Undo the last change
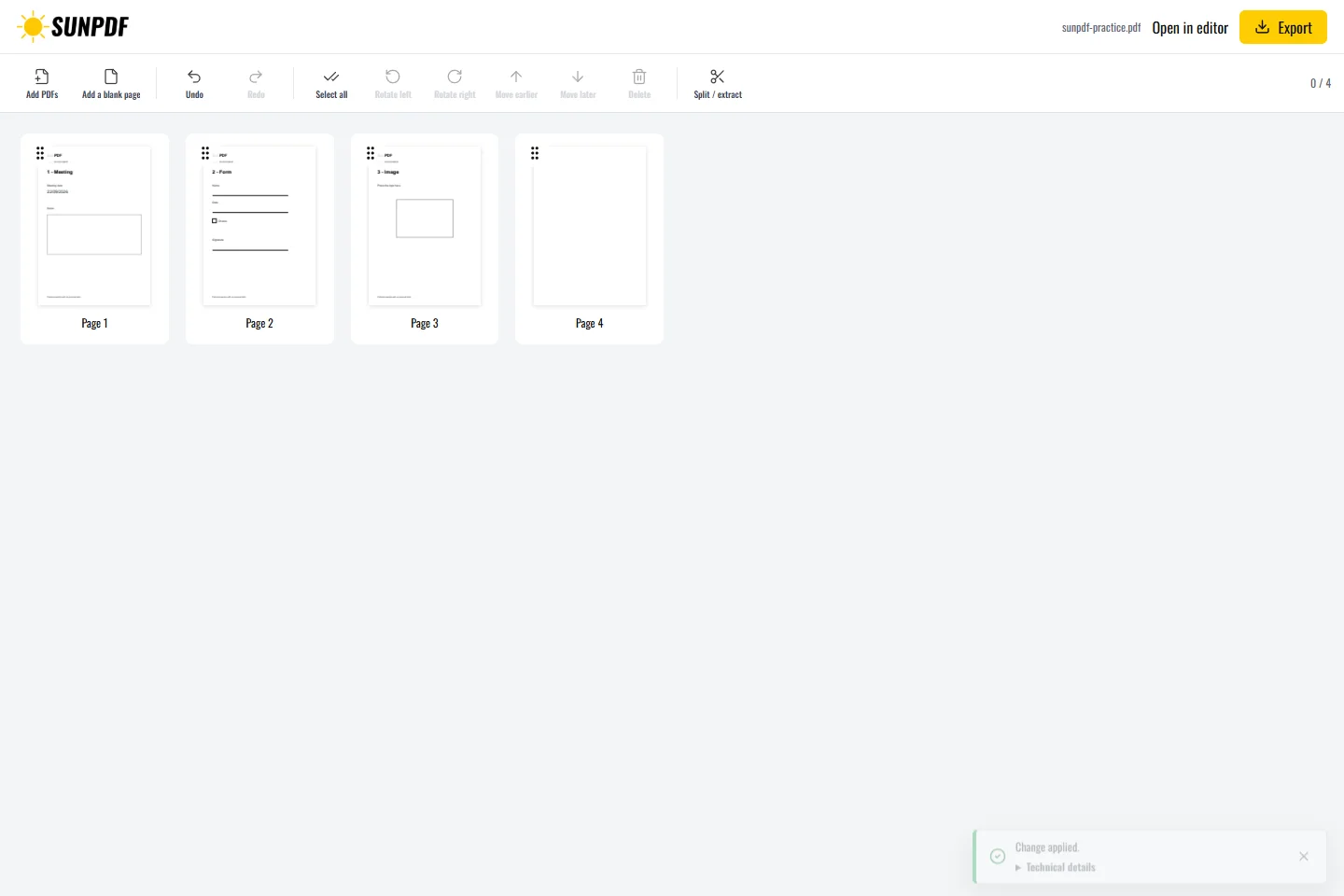 coord(194,83)
